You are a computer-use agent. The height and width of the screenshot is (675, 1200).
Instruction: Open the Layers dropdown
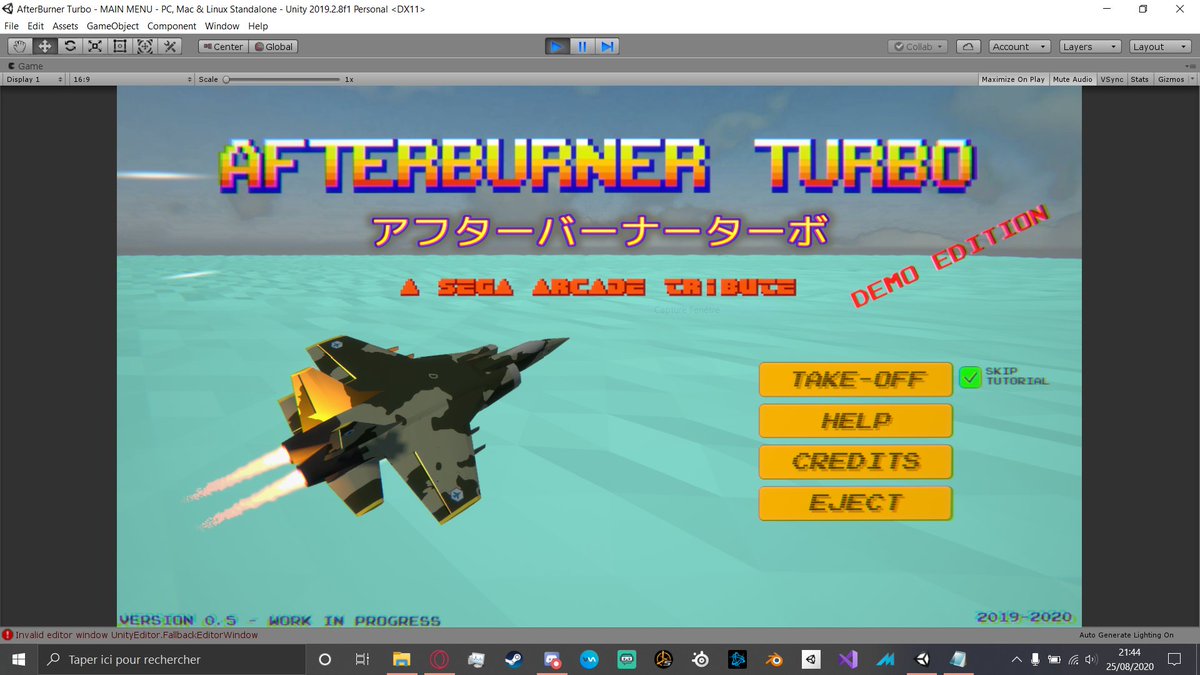pos(1089,46)
